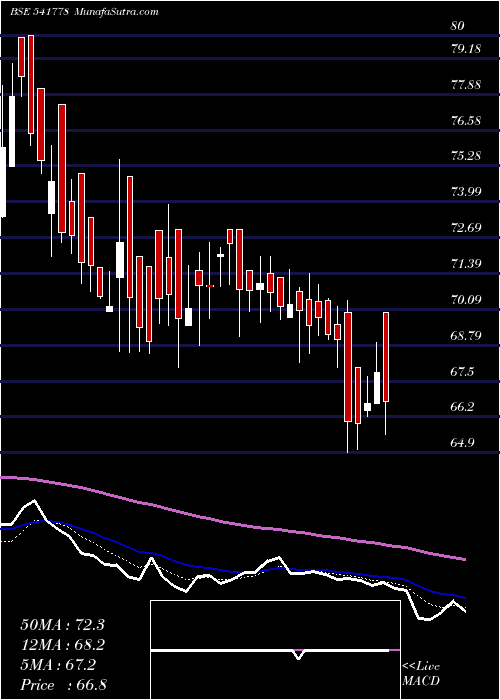Click the pink 50MA line's right end
The width and height of the screenshot is (500, 700).
coord(464,559)
